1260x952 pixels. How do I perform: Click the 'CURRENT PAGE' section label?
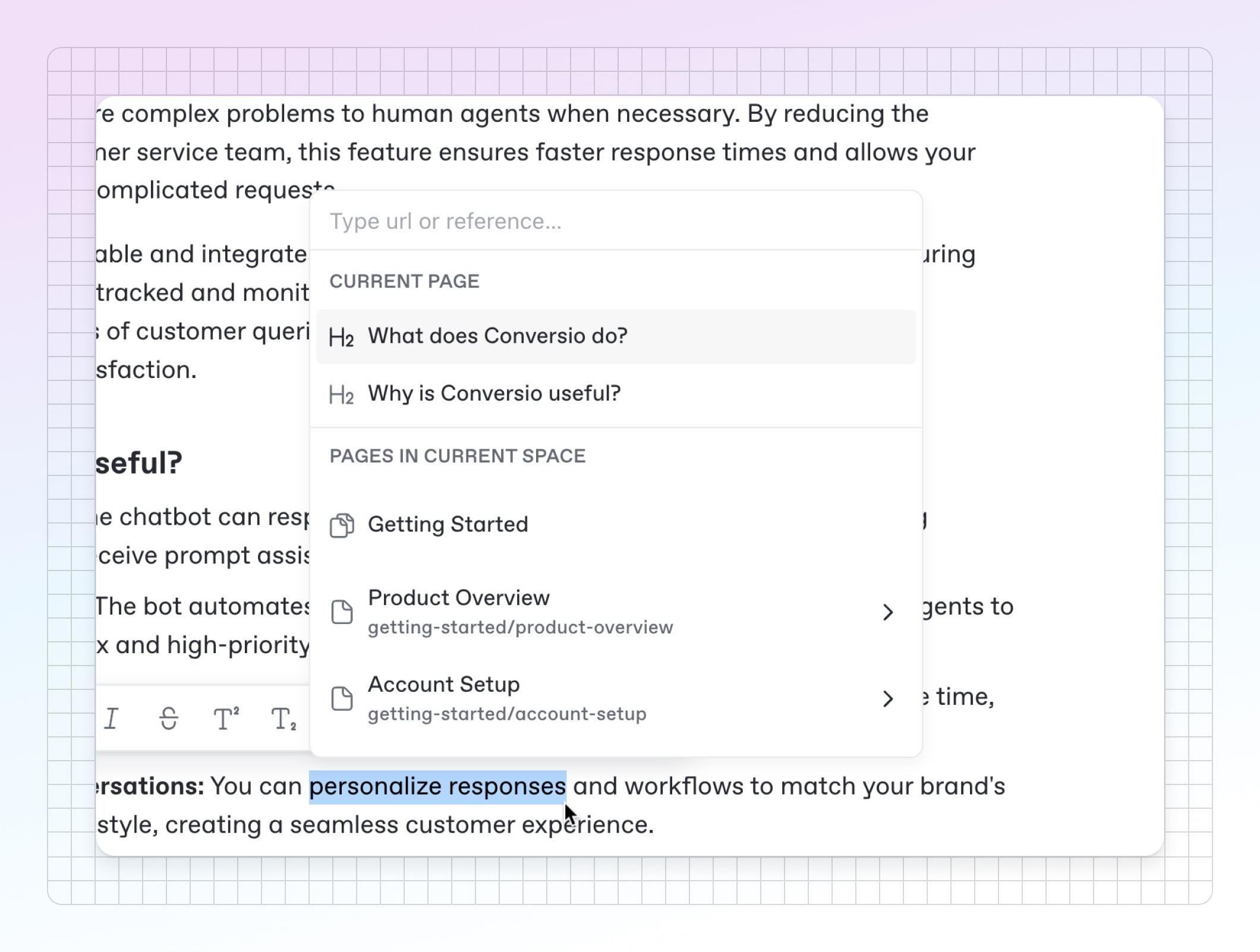404,281
